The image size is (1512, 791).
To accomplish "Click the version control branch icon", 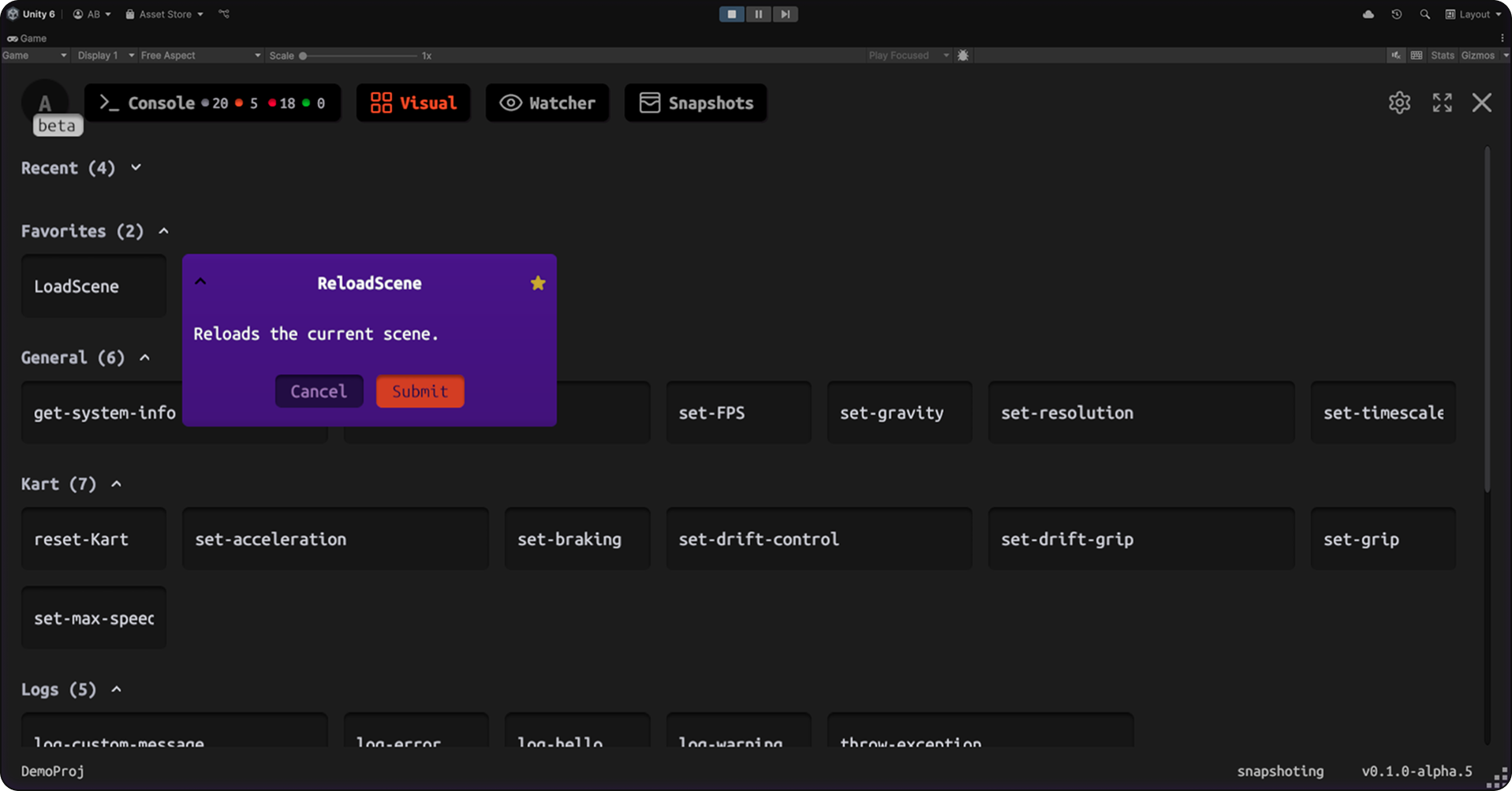I will click(224, 14).
